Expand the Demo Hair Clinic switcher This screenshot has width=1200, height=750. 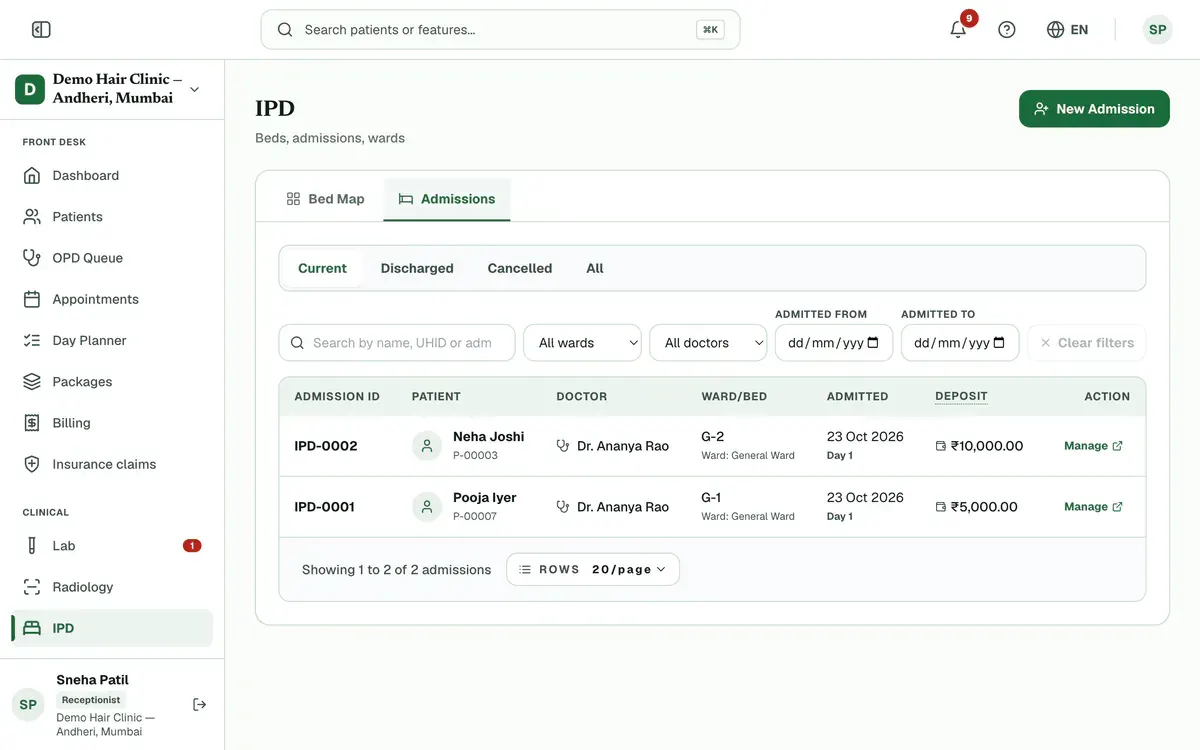pos(112,89)
